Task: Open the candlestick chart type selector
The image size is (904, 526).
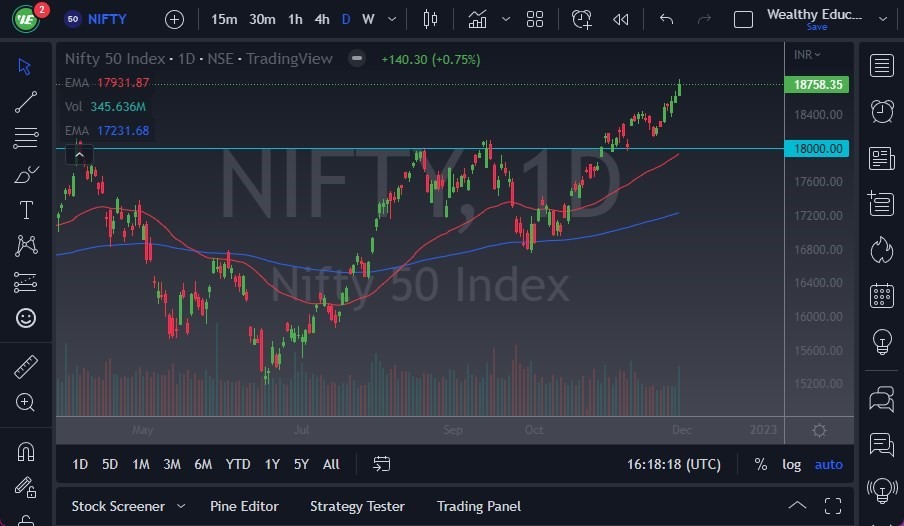Action: point(430,20)
